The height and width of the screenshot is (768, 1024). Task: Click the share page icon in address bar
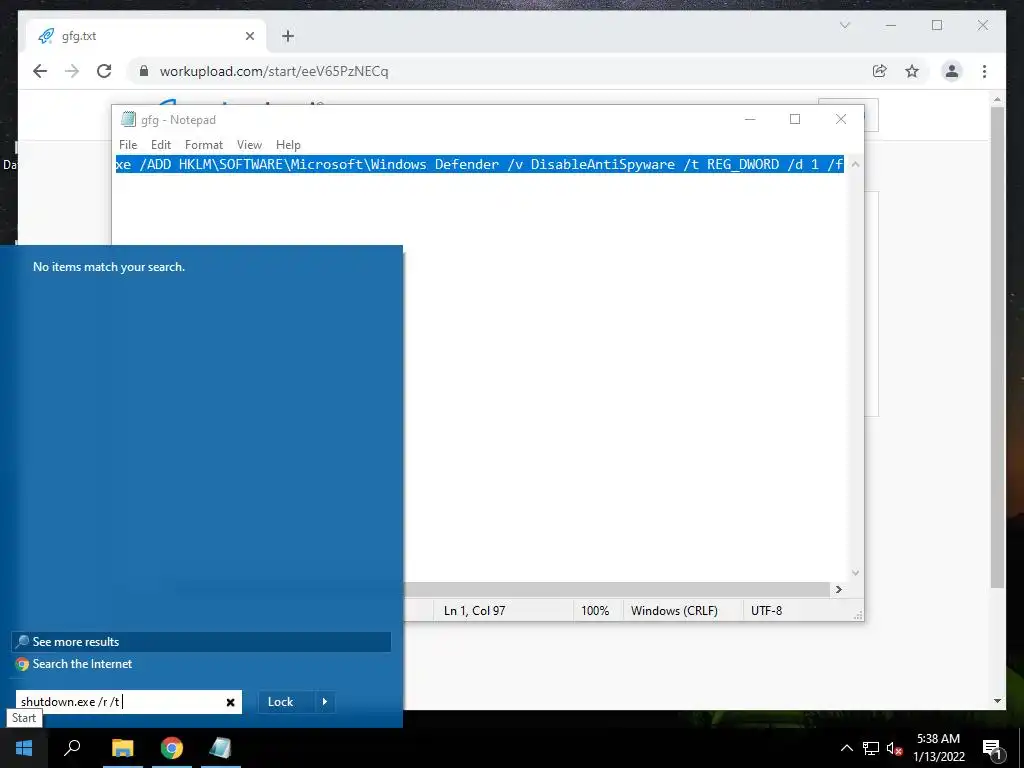[880, 71]
